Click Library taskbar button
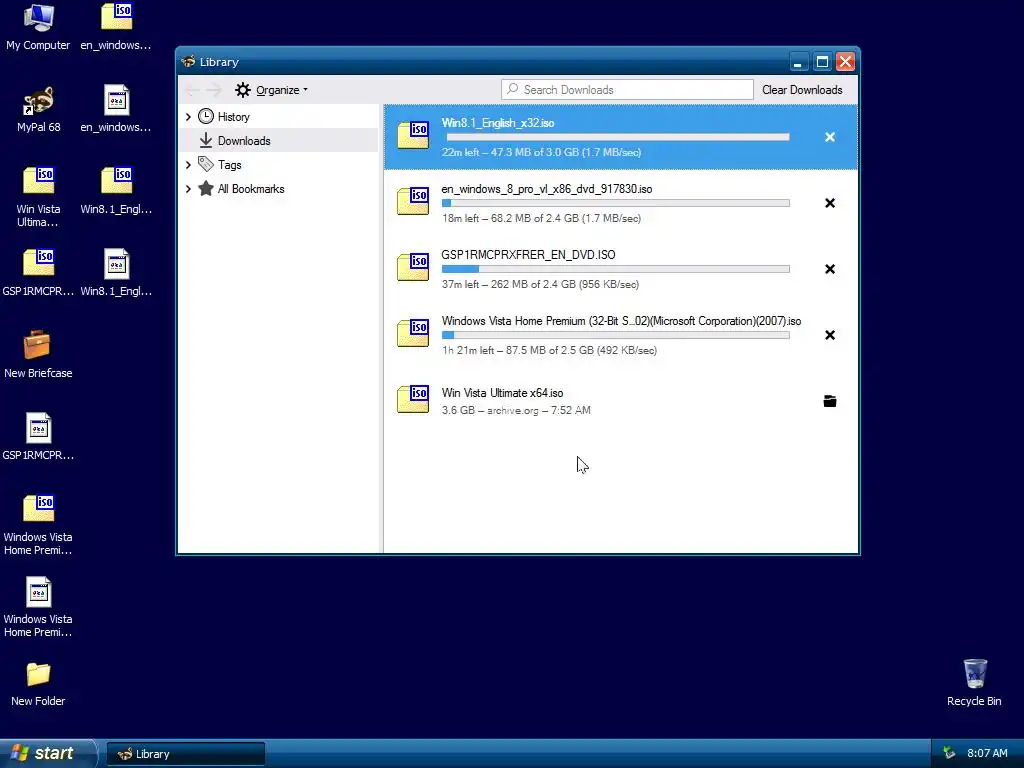 (186, 754)
